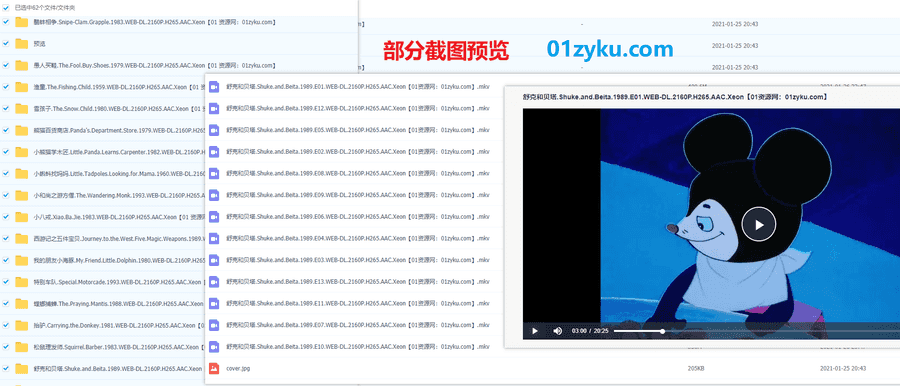The height and width of the screenshot is (386, 900).
Task: Open the E03 episode video icon
Action: 214,260
